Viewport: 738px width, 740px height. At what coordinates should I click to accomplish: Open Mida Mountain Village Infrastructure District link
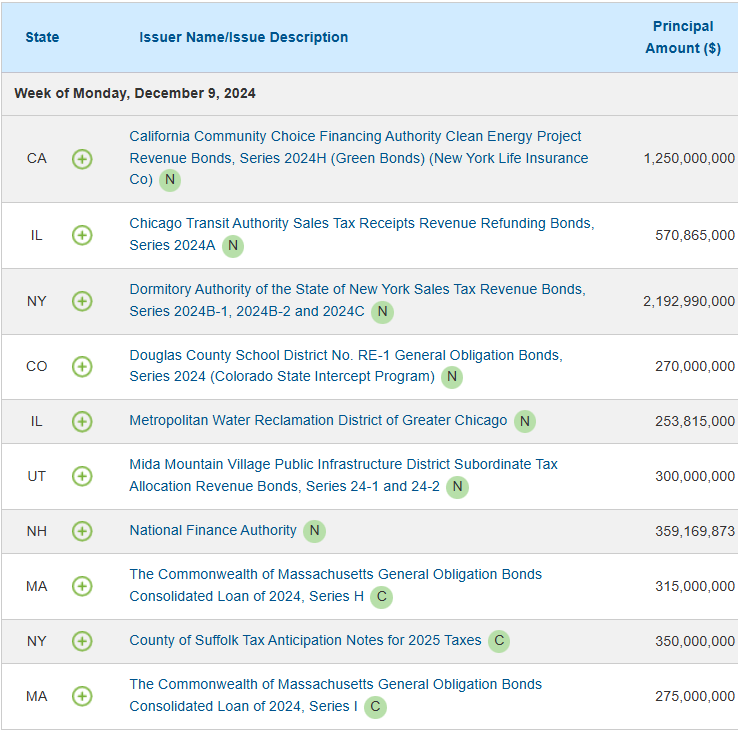[x=343, y=475]
